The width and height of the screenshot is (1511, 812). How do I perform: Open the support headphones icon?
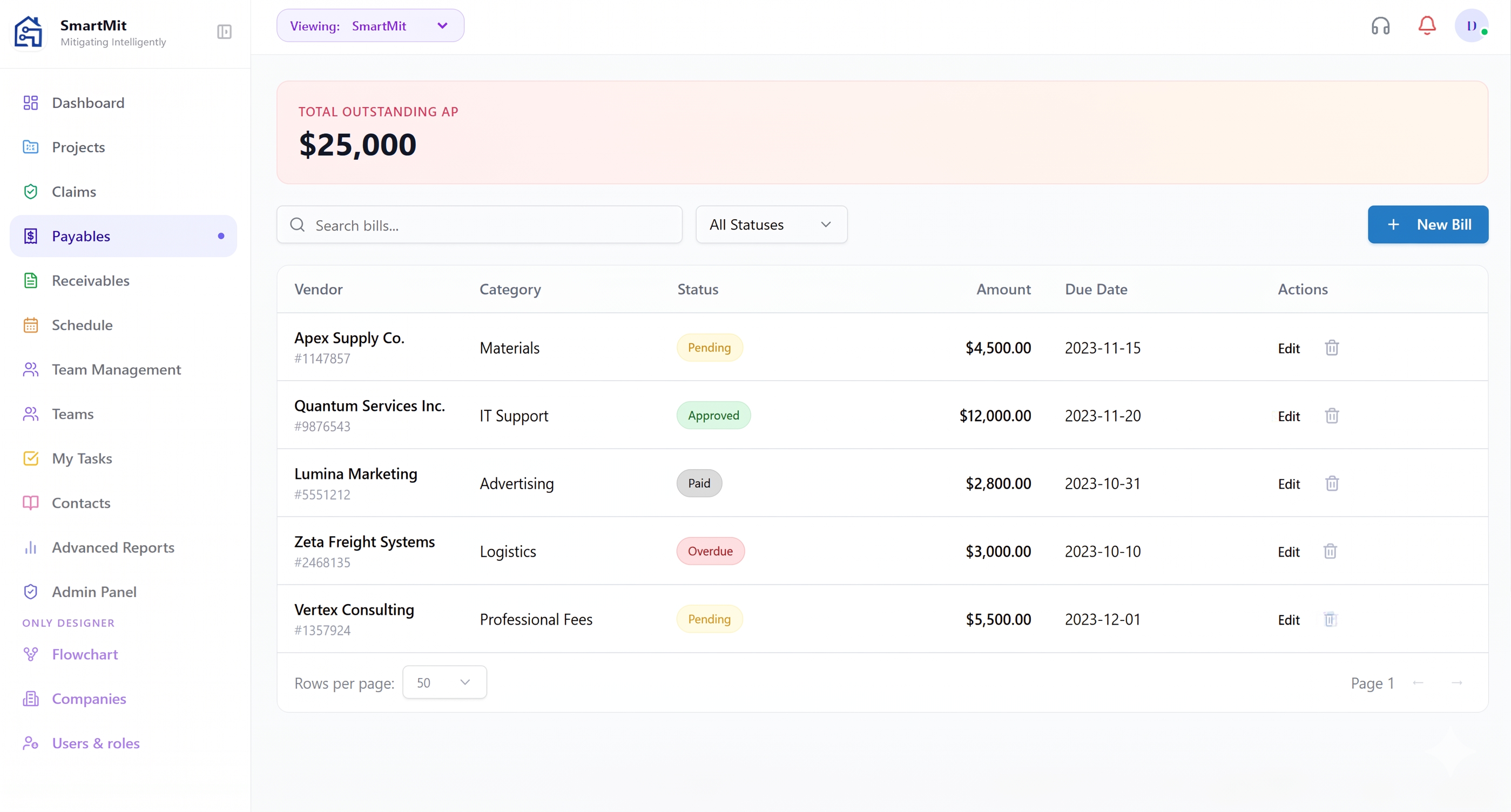click(x=1380, y=26)
